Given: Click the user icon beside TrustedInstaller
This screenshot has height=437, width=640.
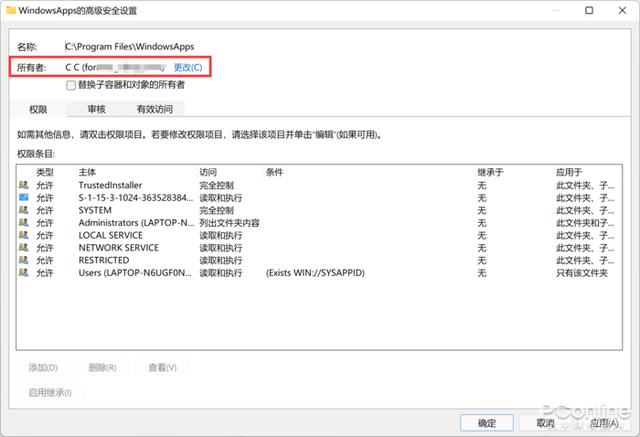Looking at the screenshot, I should pyautogui.click(x=24, y=185).
